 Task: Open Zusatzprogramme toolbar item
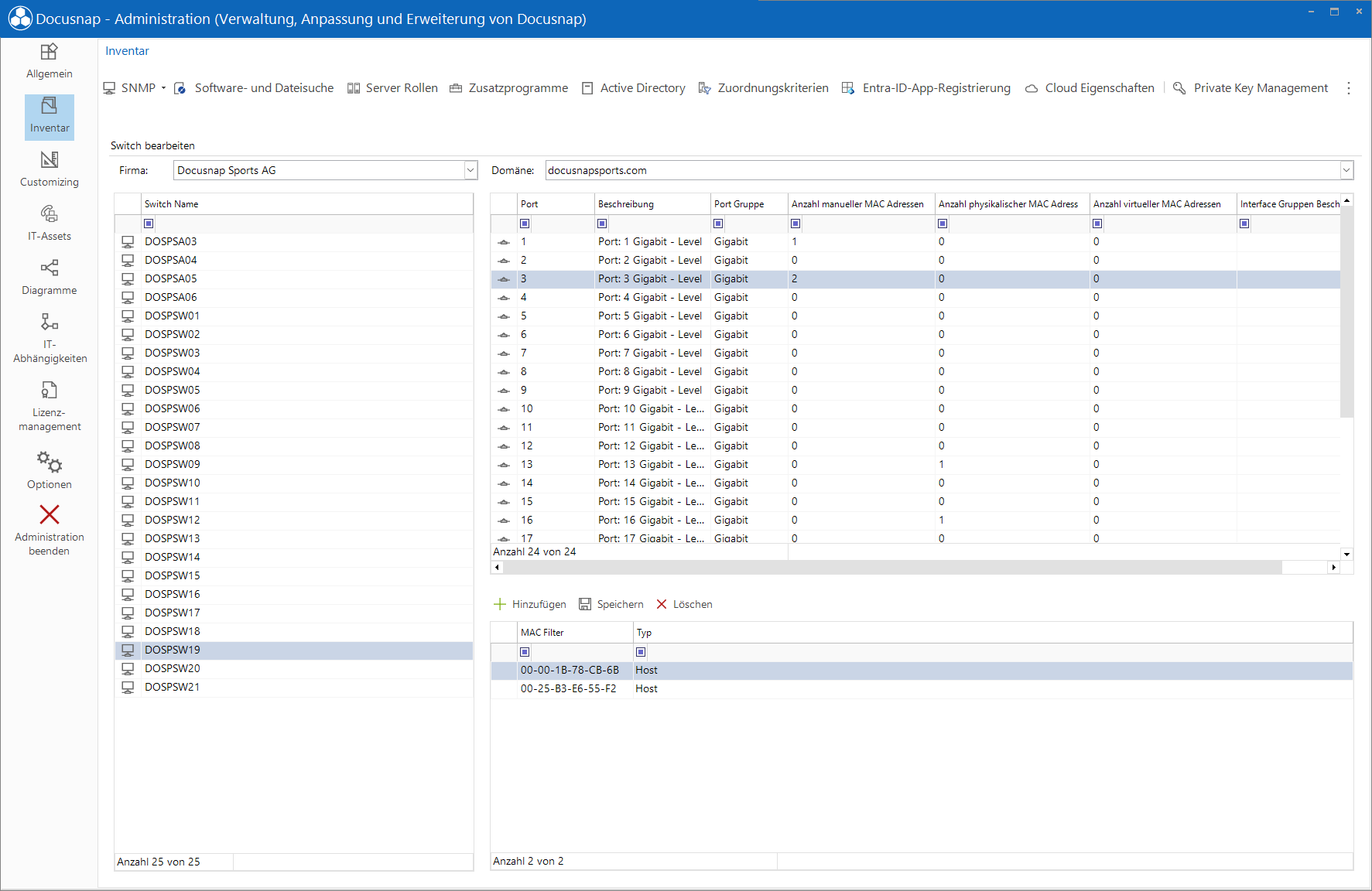508,88
